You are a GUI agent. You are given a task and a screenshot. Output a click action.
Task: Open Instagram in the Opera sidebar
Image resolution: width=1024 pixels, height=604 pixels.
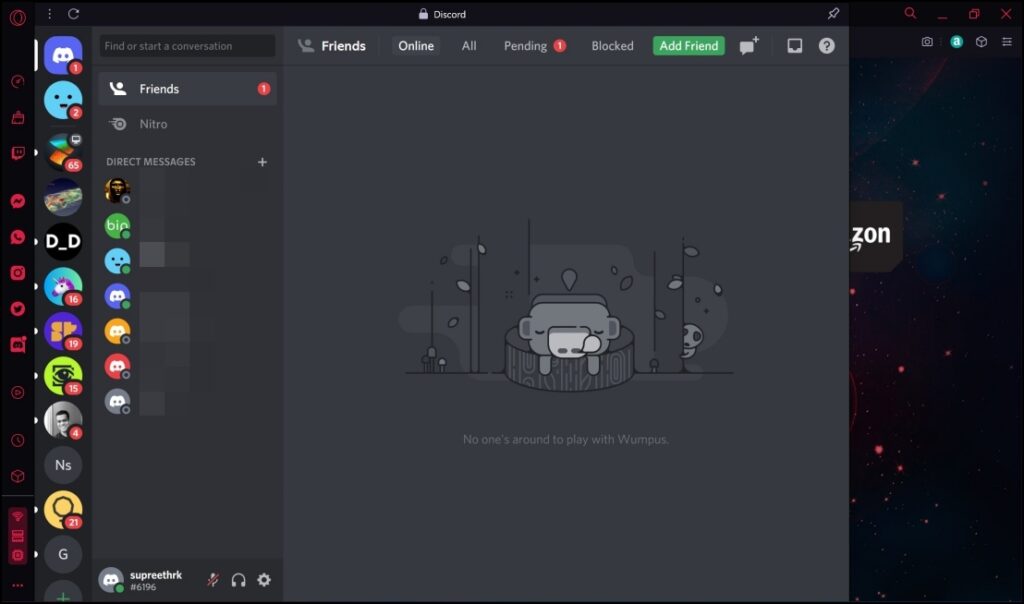click(18, 273)
